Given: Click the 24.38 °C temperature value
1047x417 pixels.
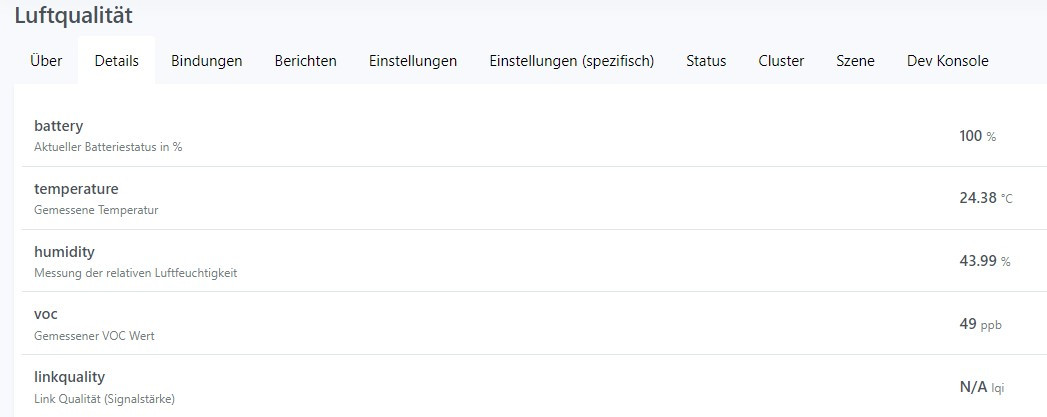Looking at the screenshot, I should (985, 198).
